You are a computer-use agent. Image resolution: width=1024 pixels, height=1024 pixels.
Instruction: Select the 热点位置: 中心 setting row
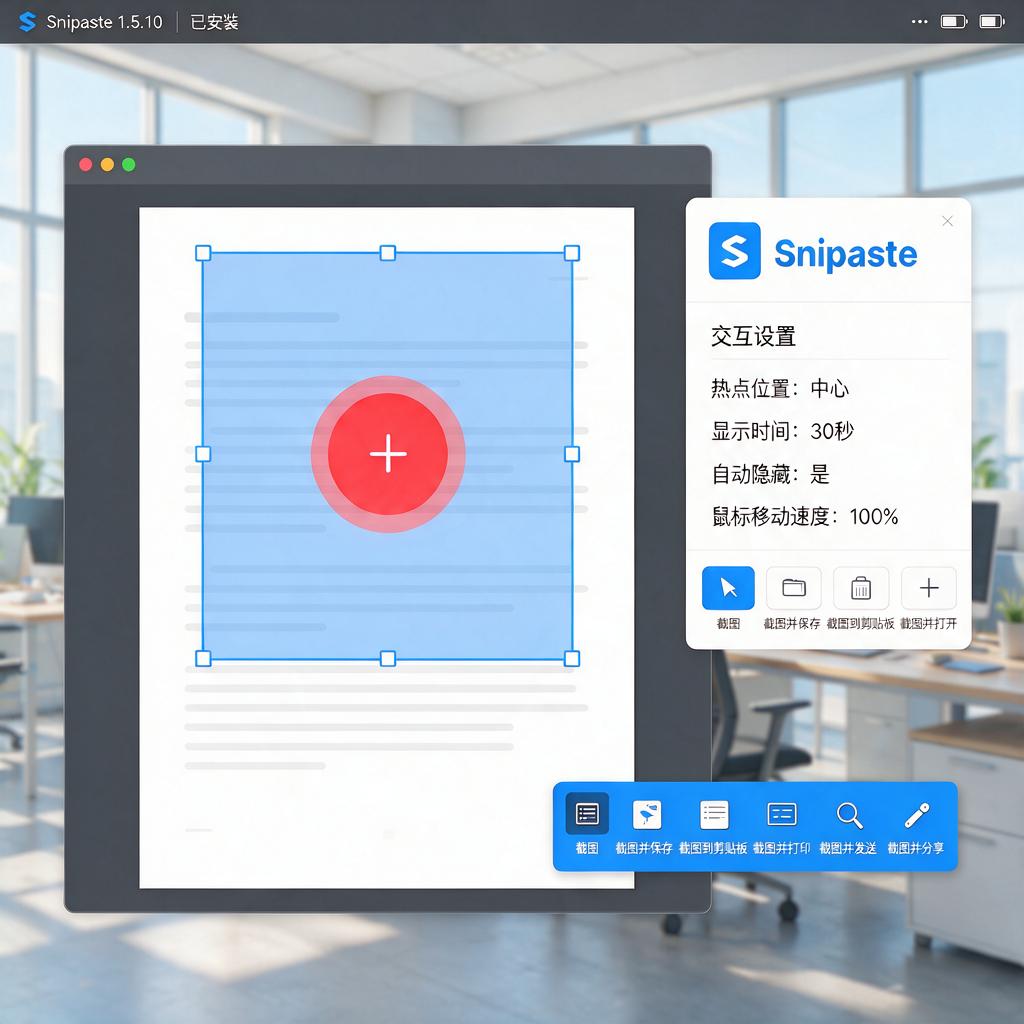[780, 389]
